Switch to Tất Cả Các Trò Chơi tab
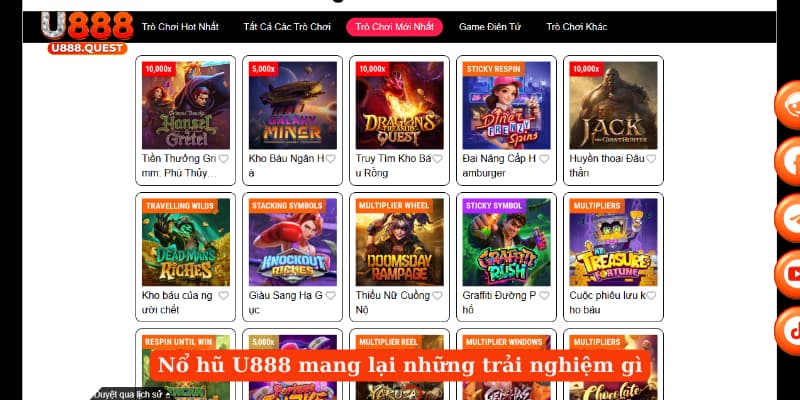The image size is (800, 400). [x=287, y=27]
